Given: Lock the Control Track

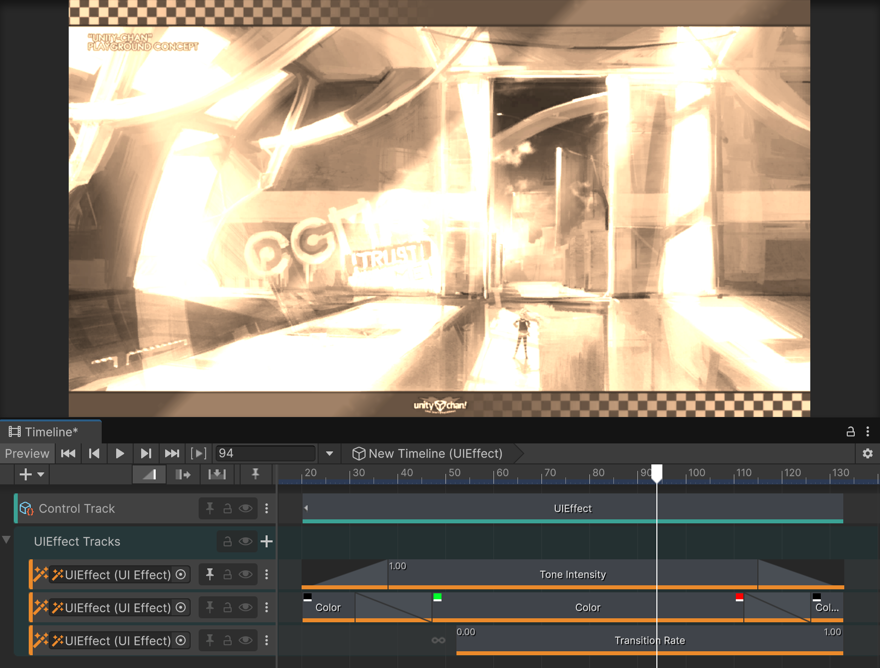Looking at the screenshot, I should click(x=227, y=509).
